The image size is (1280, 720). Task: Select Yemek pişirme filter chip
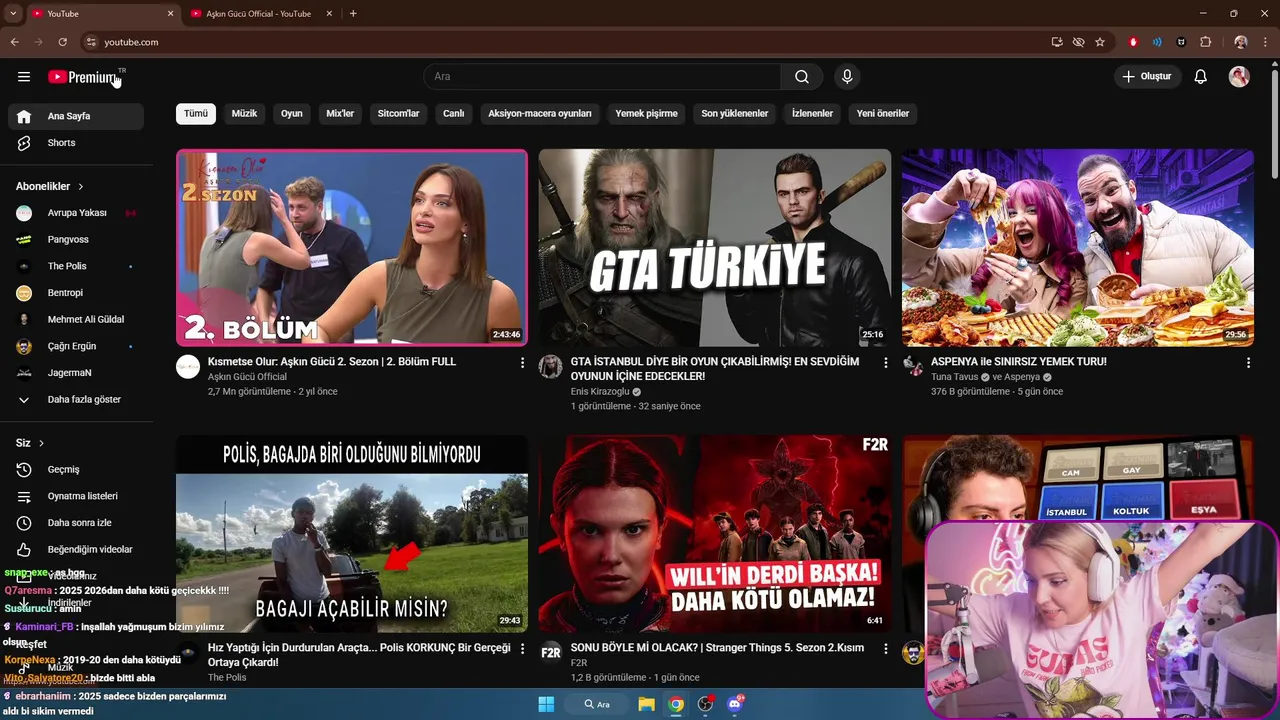tap(646, 114)
